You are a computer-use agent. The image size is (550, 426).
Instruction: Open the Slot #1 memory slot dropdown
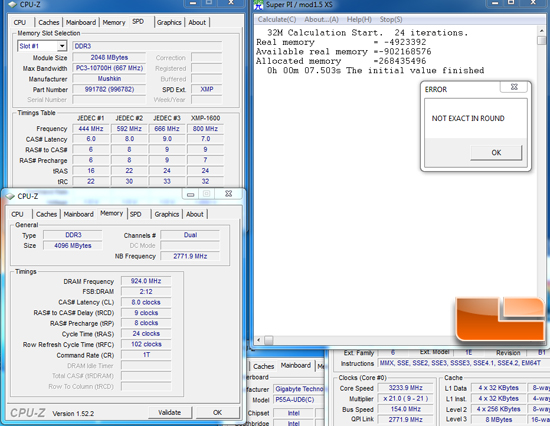click(62, 46)
